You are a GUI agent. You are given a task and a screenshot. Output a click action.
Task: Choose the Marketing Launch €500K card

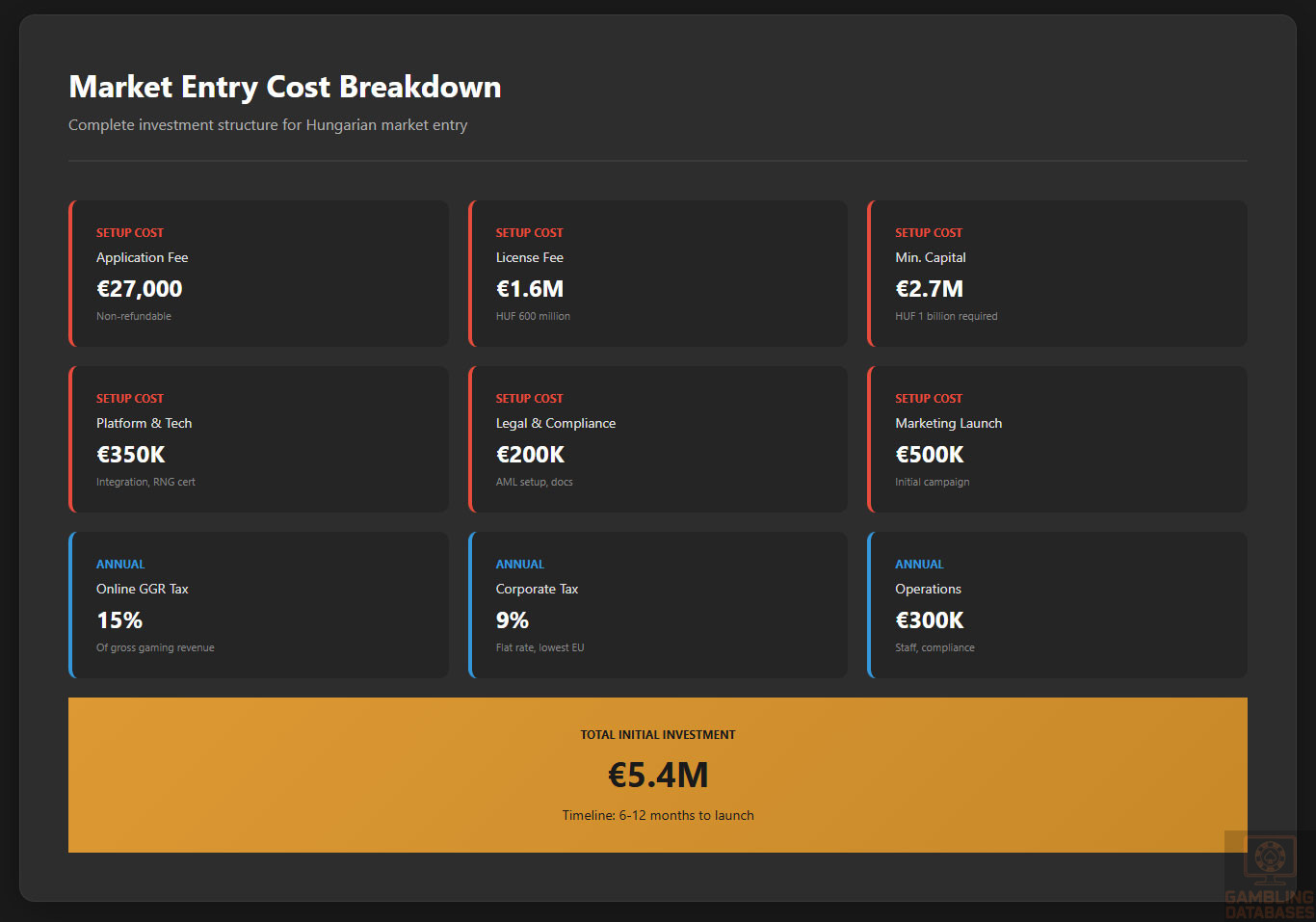(1057, 439)
